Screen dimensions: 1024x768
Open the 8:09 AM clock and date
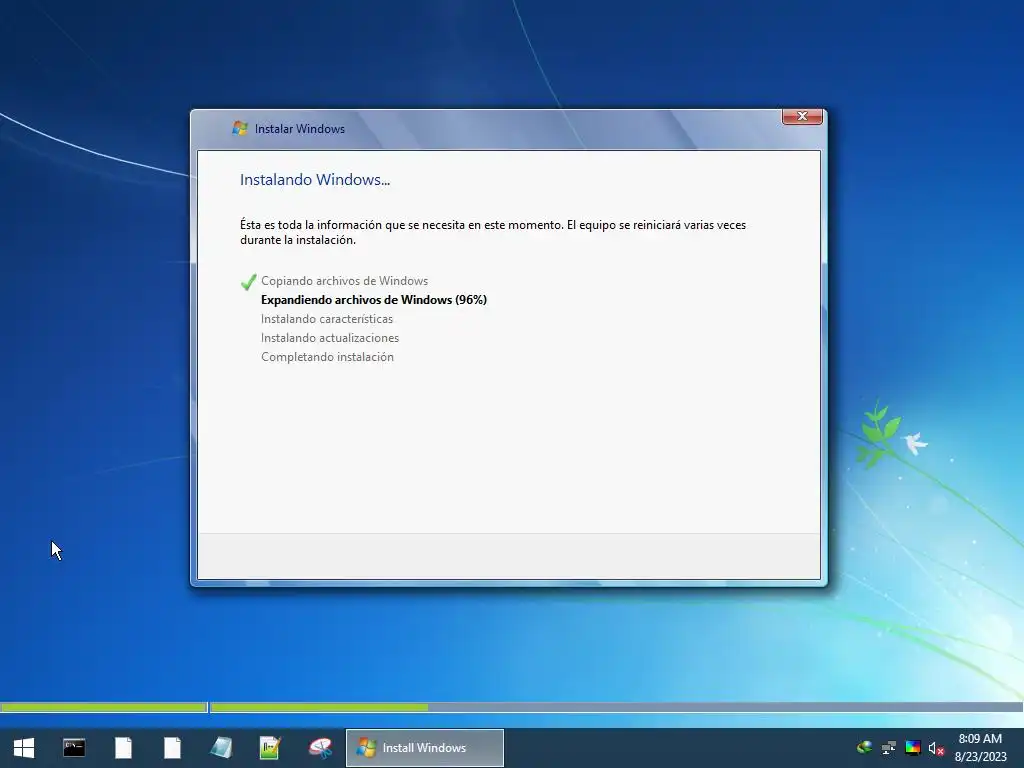point(980,748)
